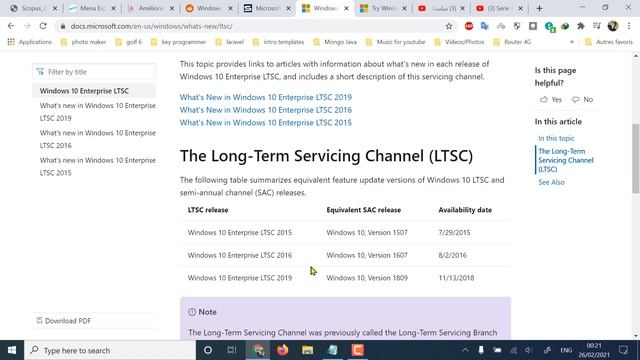Click the Filter by title box
This screenshot has height=360, width=640.
point(94,72)
